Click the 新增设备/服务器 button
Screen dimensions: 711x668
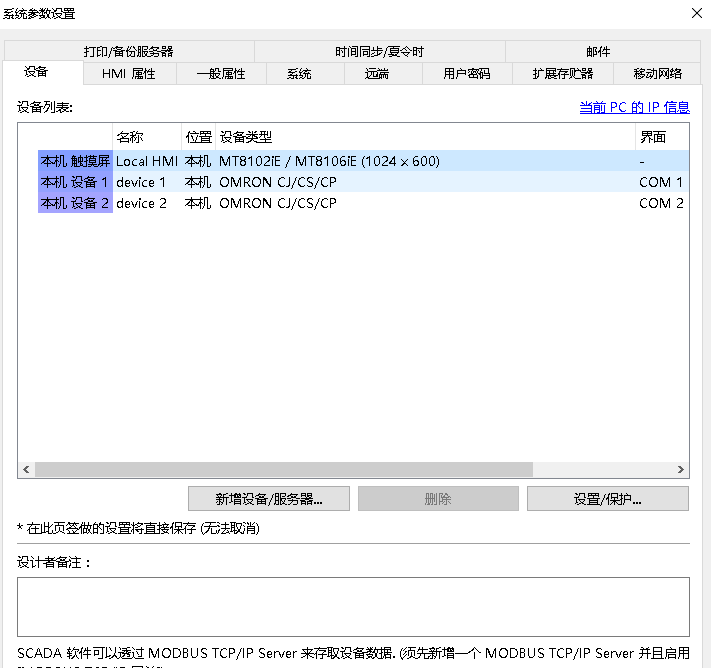pyautogui.click(x=268, y=499)
